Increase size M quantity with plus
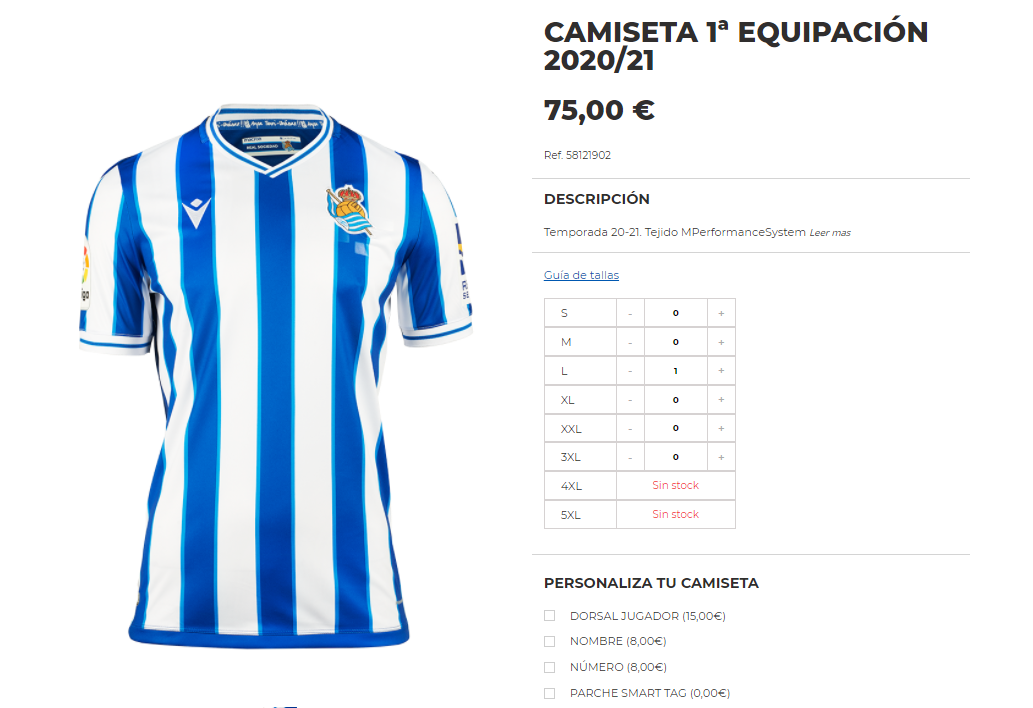The width and height of the screenshot is (1033, 708). point(721,342)
